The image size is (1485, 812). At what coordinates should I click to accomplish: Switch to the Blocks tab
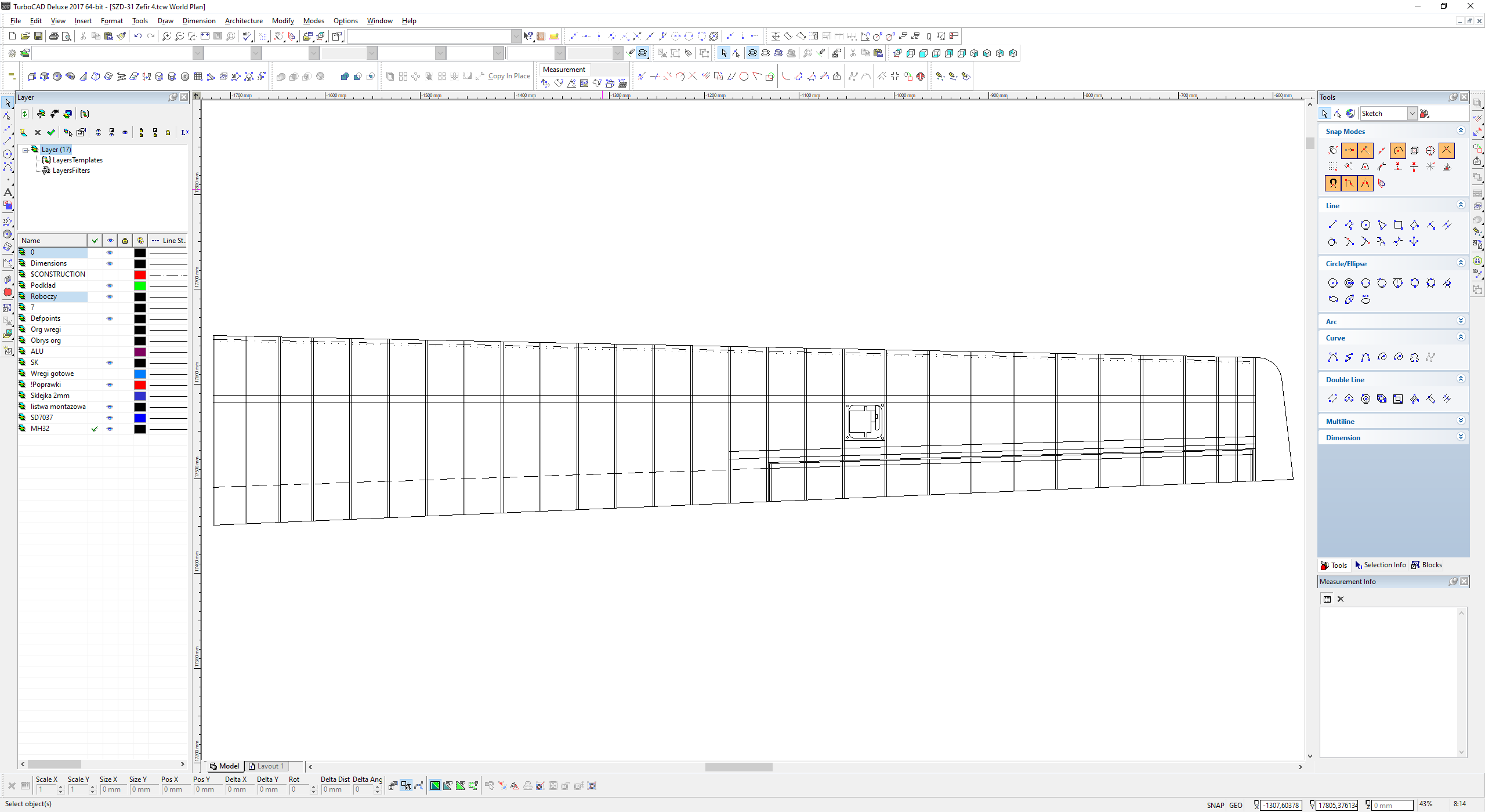pos(1427,565)
